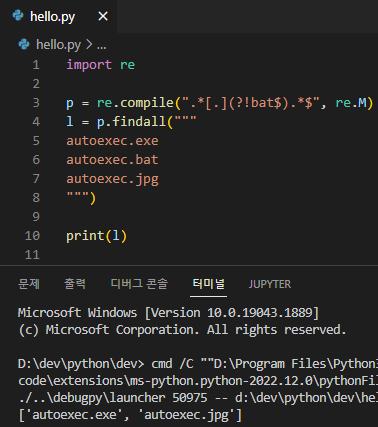This screenshot has width=378, height=427.
Task: Click the re.compile call text
Action: click(x=135, y=103)
